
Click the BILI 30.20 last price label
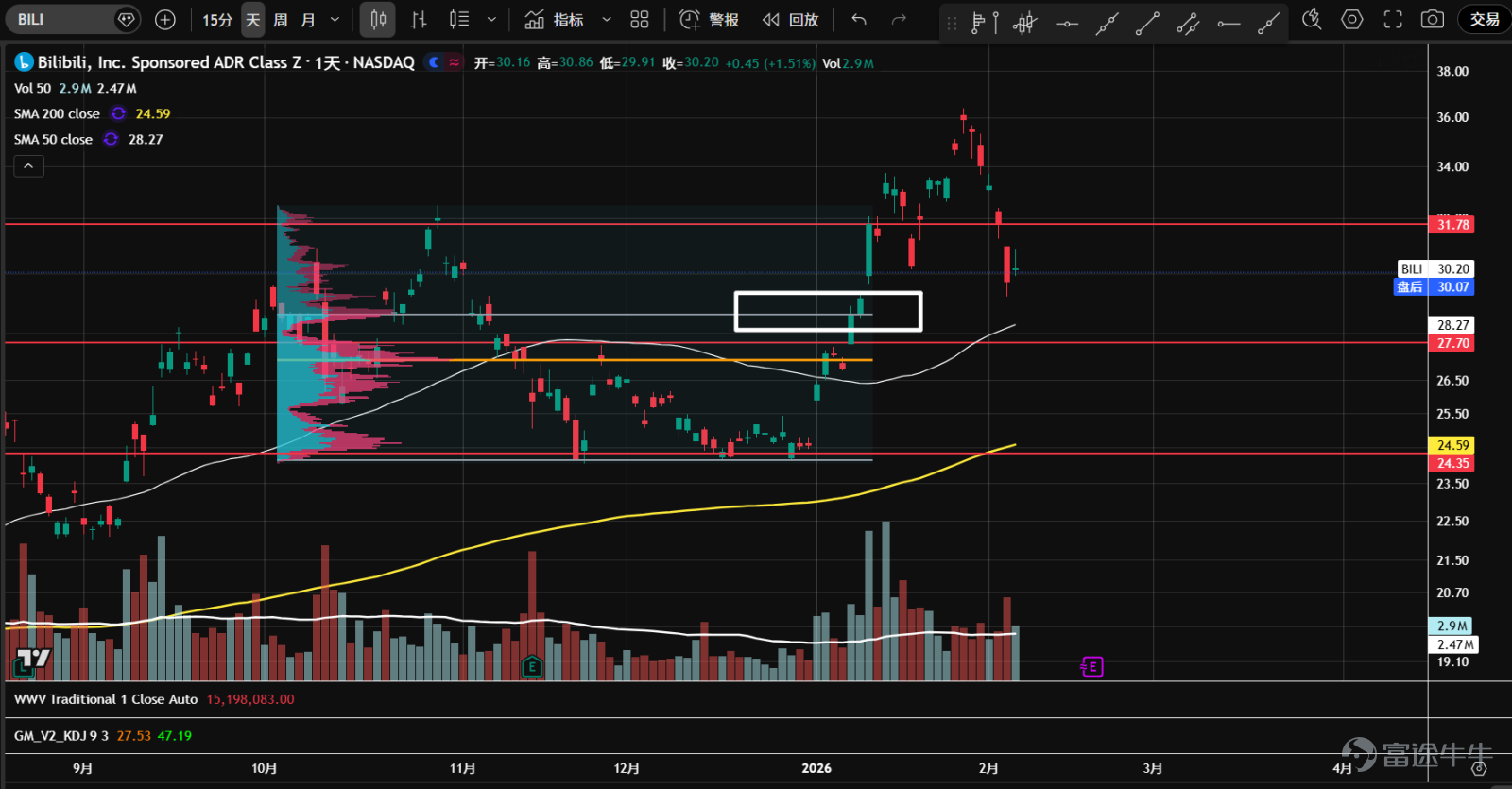coord(1435,269)
